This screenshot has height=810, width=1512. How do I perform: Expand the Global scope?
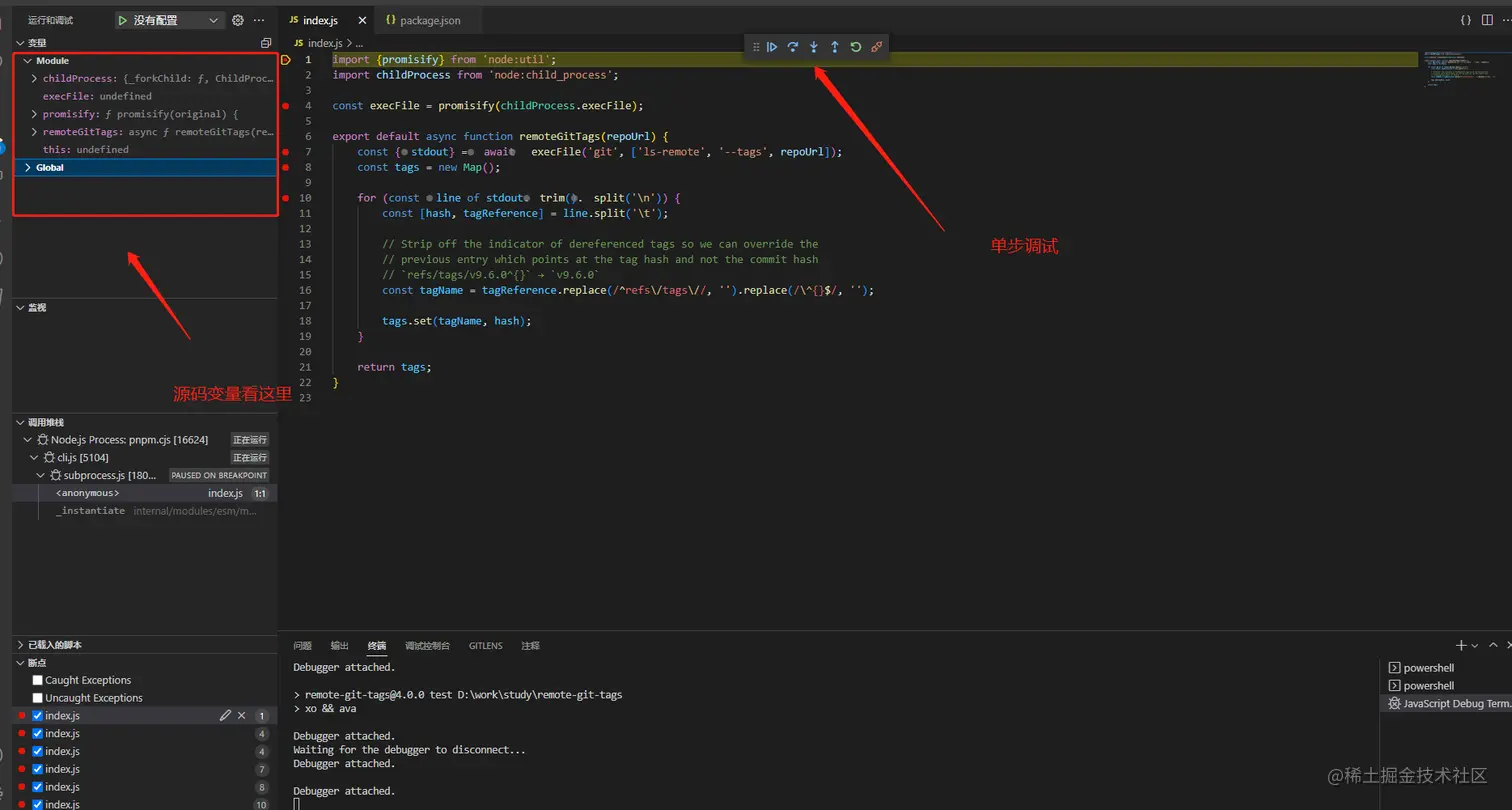[x=28, y=168]
